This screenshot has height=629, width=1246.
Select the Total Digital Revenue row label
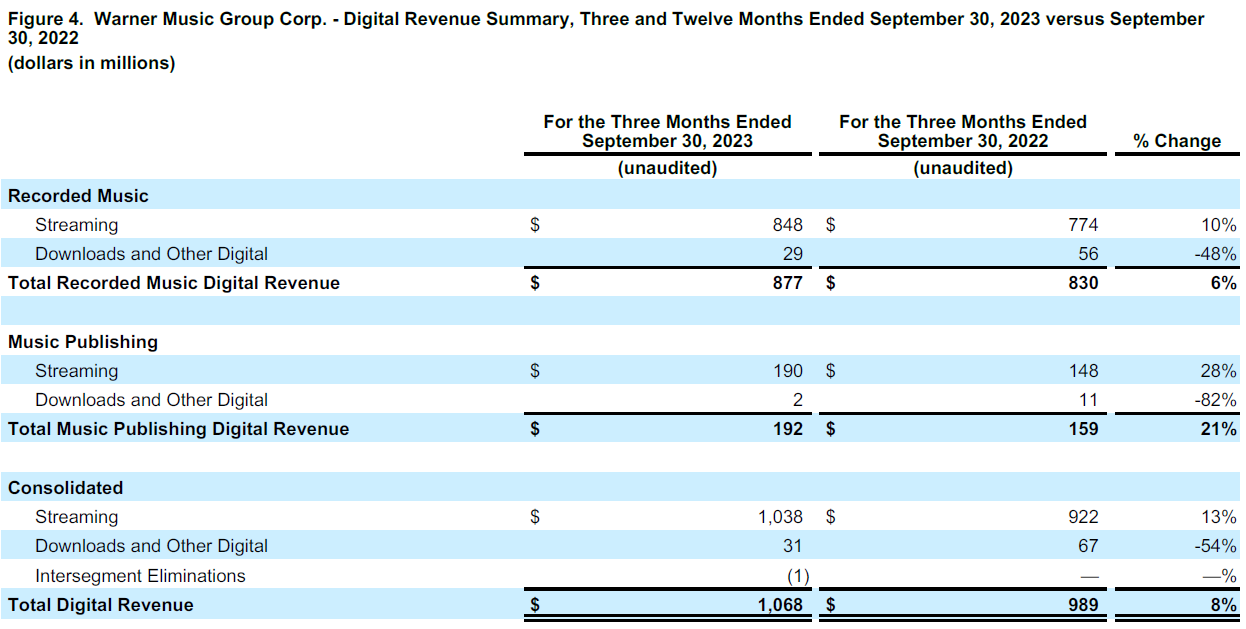[x=100, y=604]
